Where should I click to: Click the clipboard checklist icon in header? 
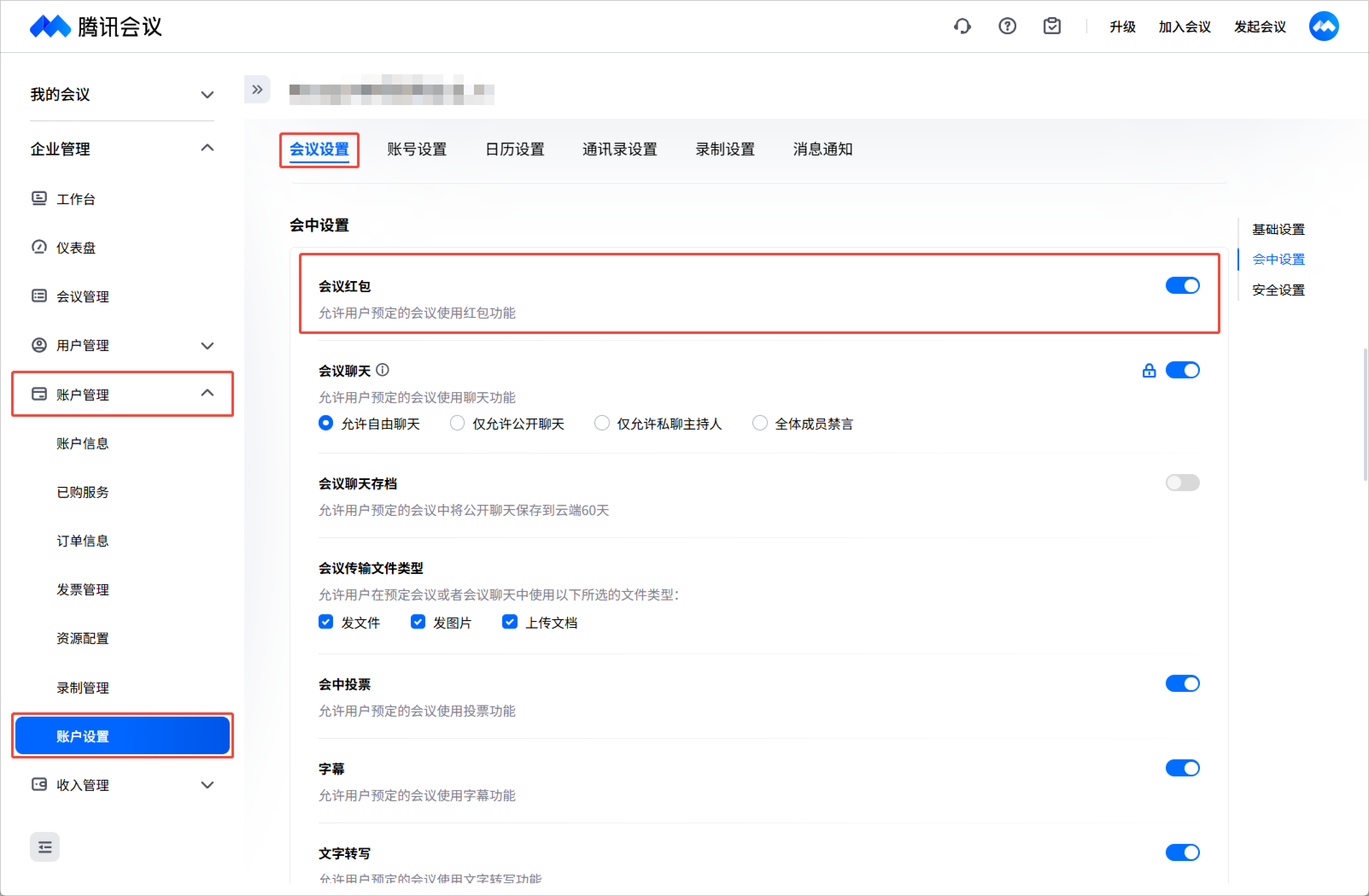[1051, 26]
